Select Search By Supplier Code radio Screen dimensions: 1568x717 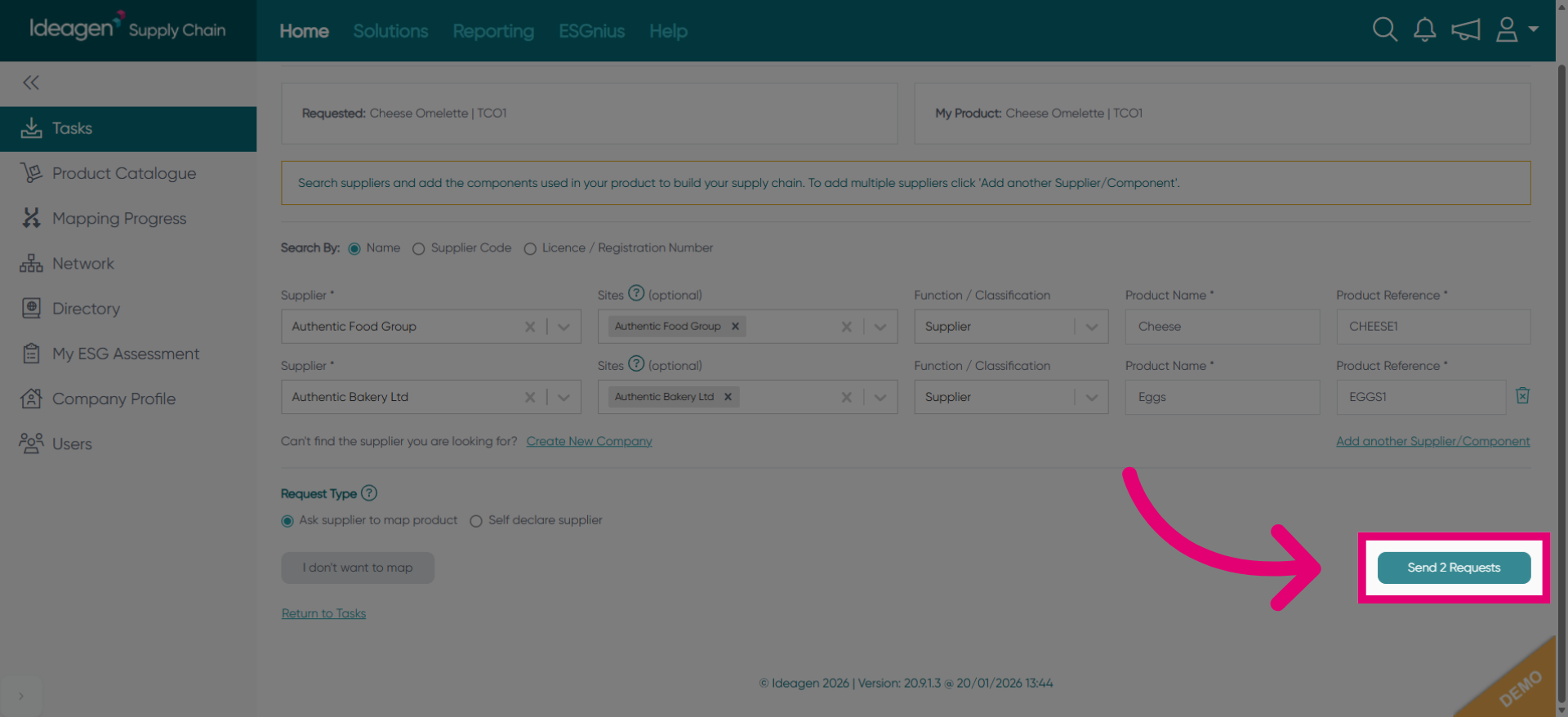418,249
